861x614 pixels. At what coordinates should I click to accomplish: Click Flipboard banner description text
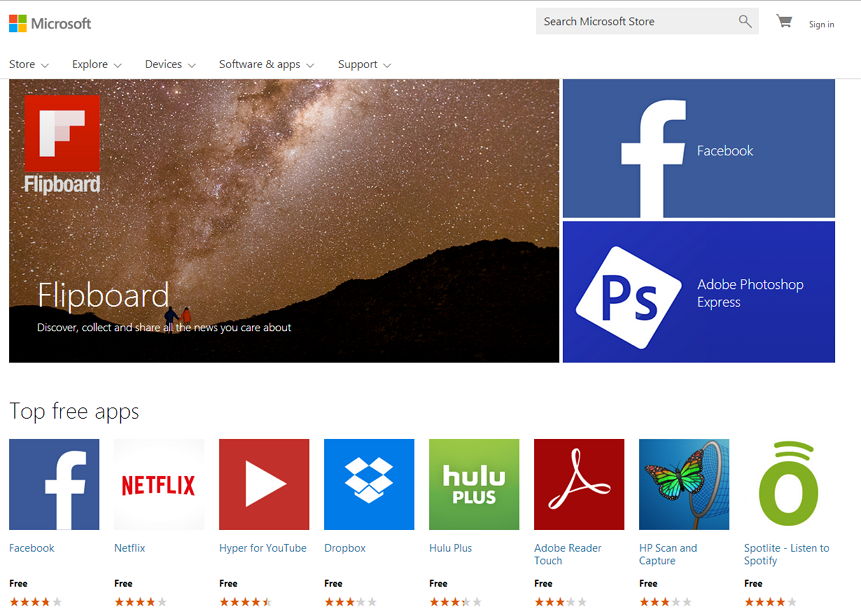(x=164, y=327)
